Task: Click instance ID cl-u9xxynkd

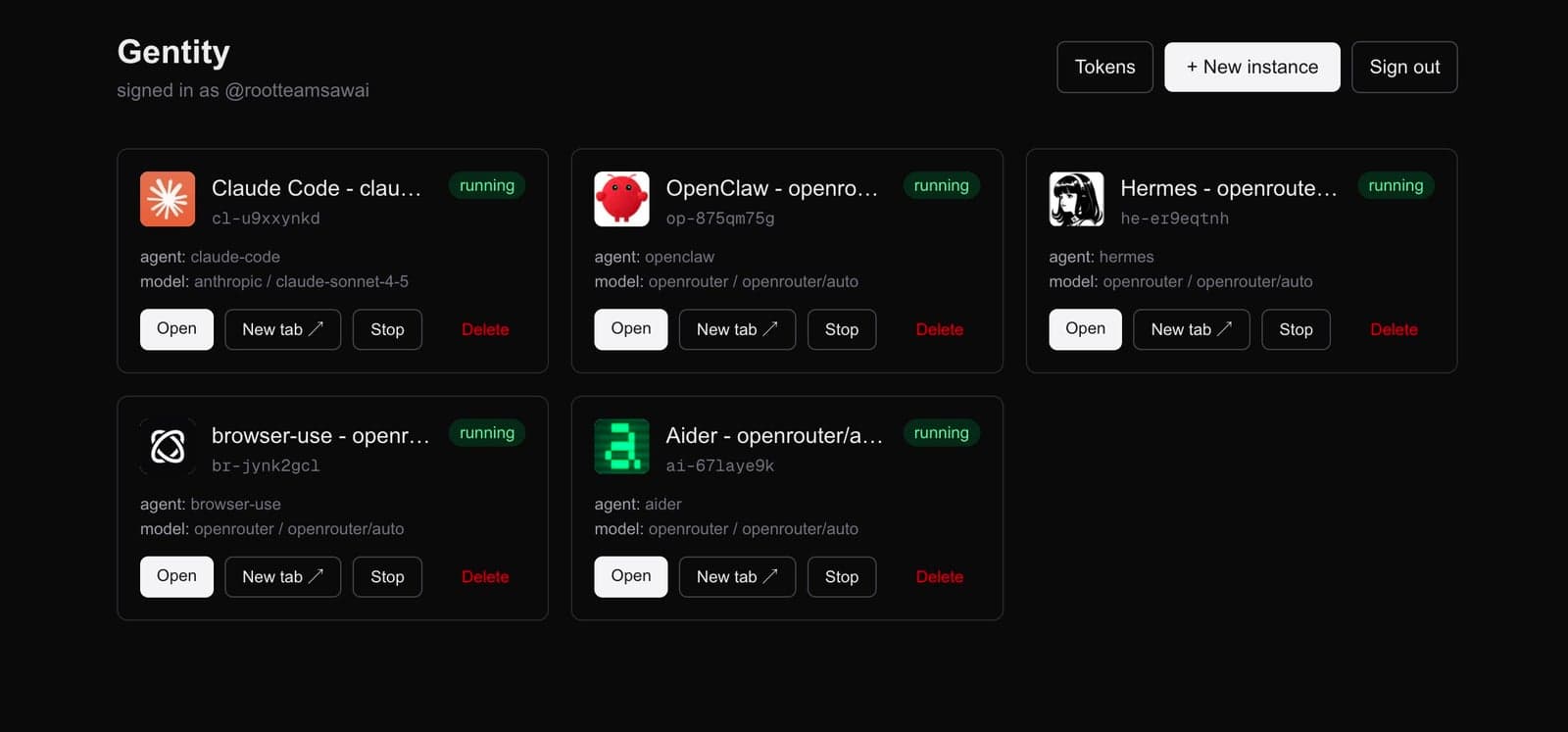Action: (x=266, y=219)
